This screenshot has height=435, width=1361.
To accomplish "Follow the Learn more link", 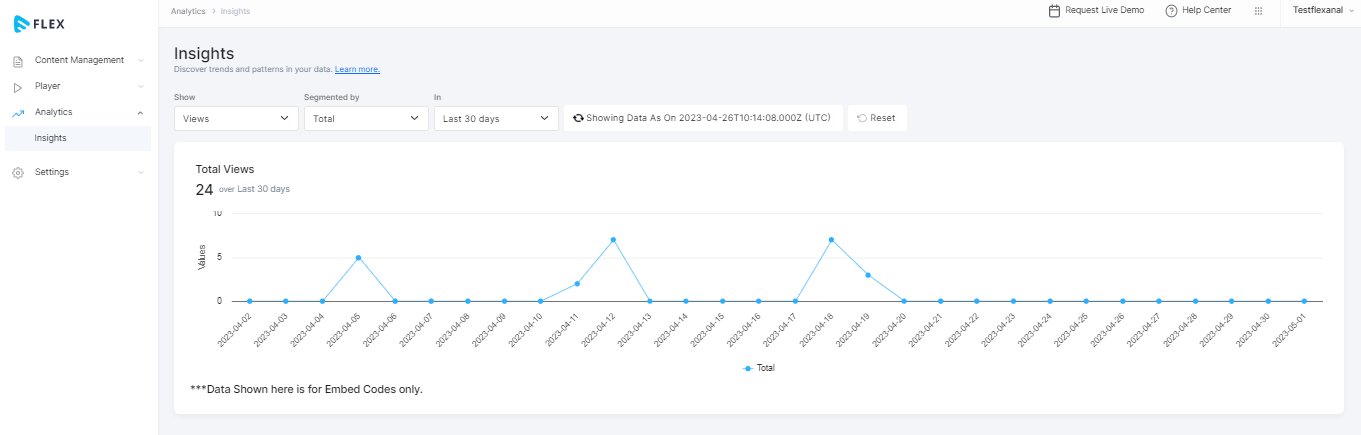I will tap(357, 69).
